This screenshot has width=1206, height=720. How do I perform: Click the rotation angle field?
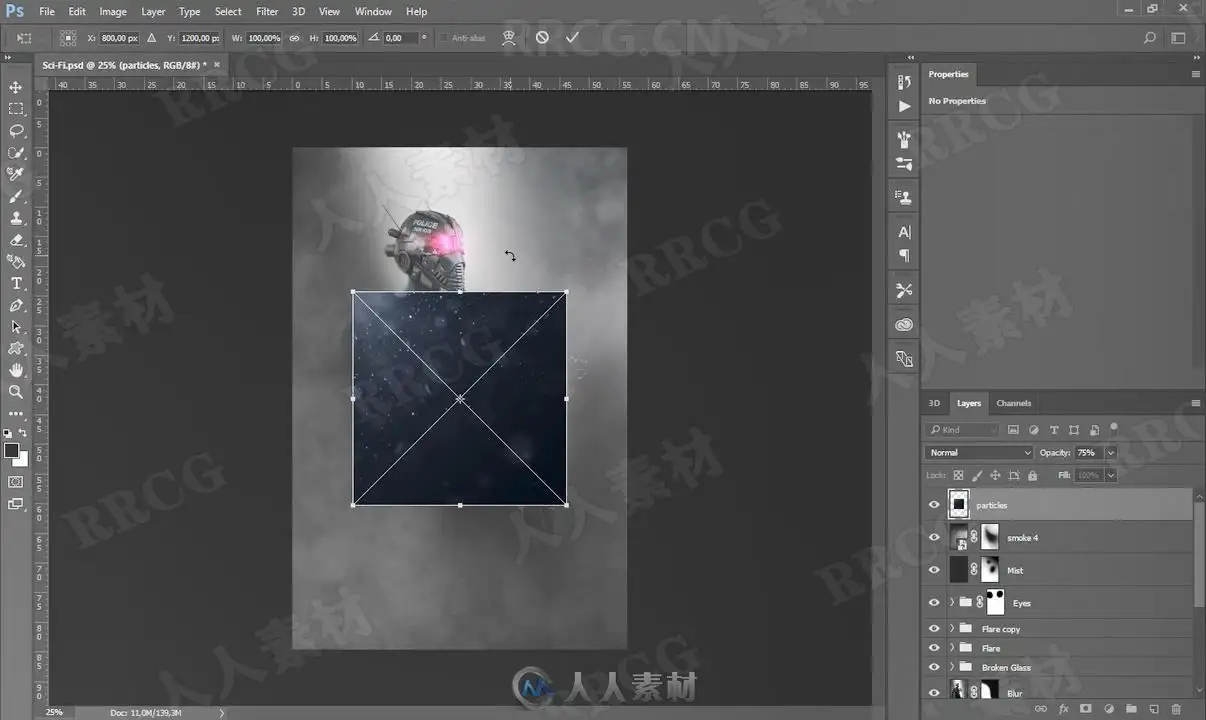click(399, 38)
